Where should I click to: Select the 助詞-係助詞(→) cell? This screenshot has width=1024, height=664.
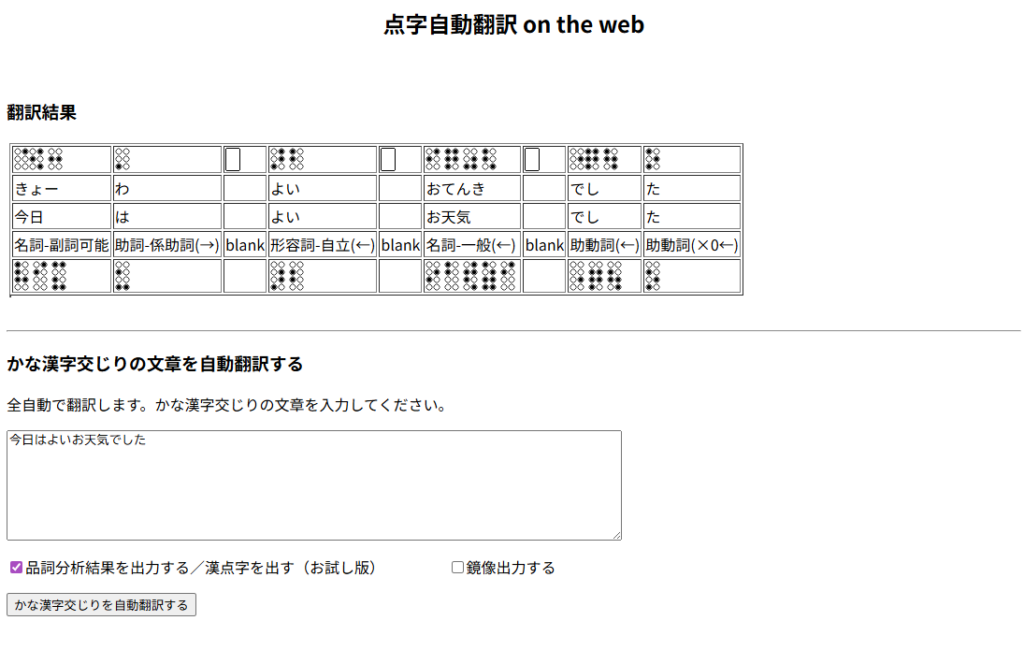(166, 244)
